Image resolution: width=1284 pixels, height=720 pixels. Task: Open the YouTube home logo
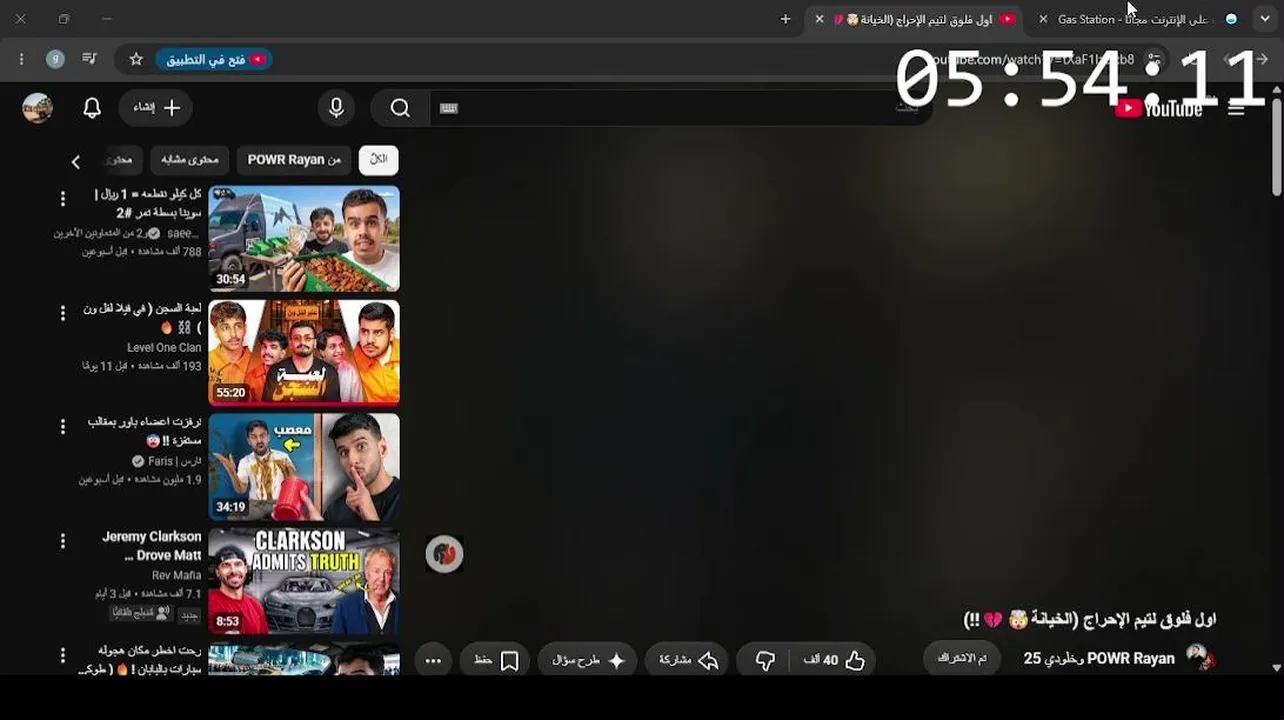click(x=1158, y=108)
